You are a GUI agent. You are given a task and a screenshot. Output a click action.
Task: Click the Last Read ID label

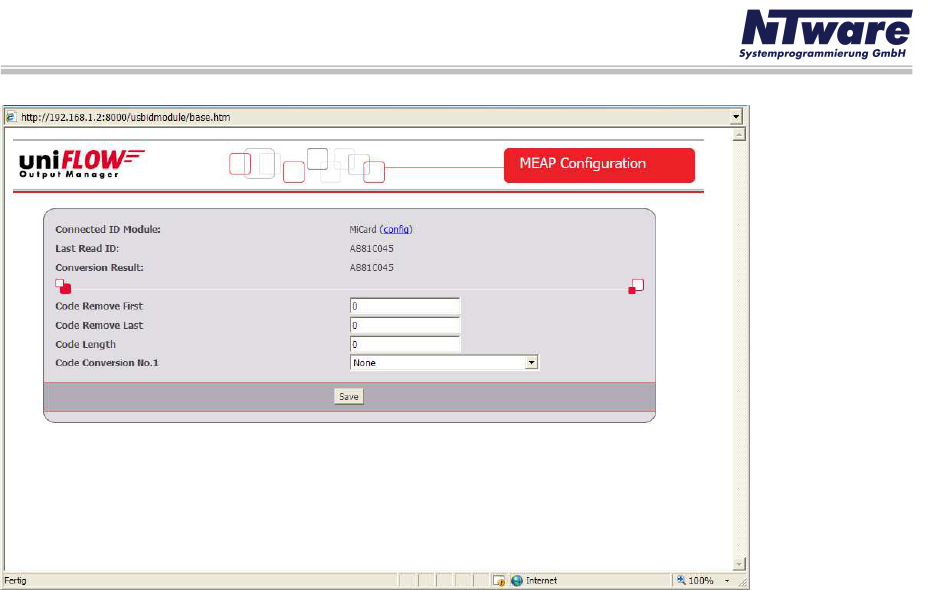[x=87, y=249]
